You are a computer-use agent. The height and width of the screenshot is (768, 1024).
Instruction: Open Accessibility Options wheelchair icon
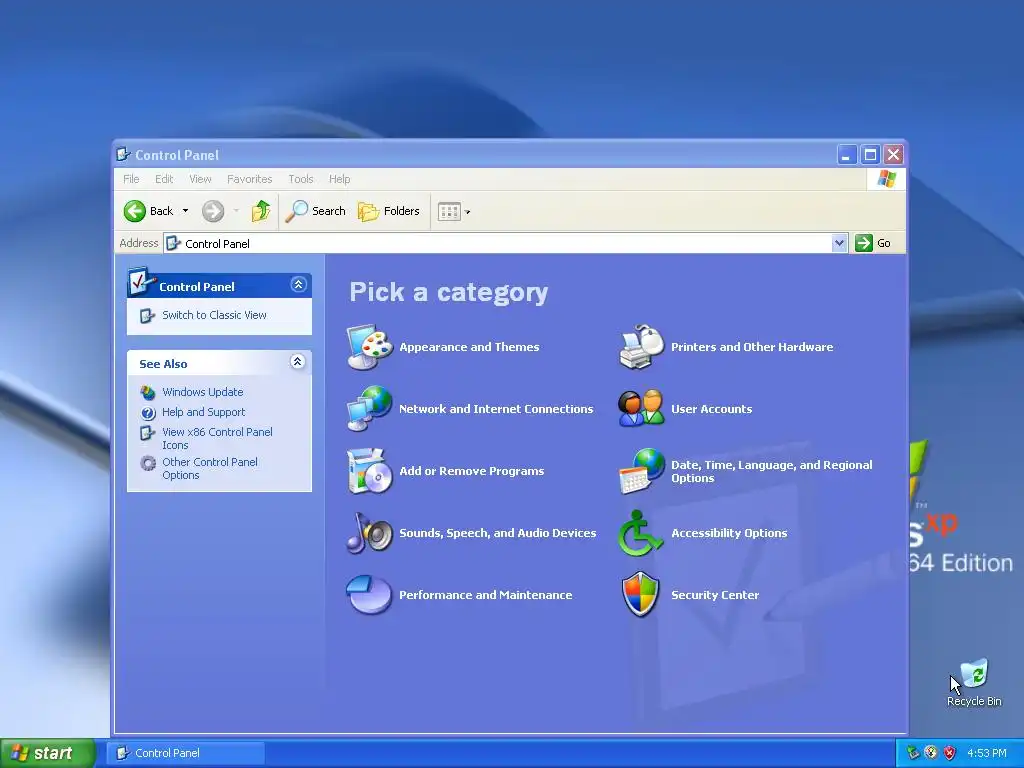[641, 533]
